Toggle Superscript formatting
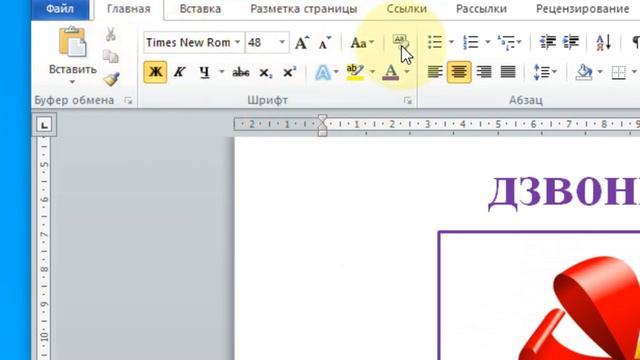This screenshot has height=360, width=640. coord(290,72)
